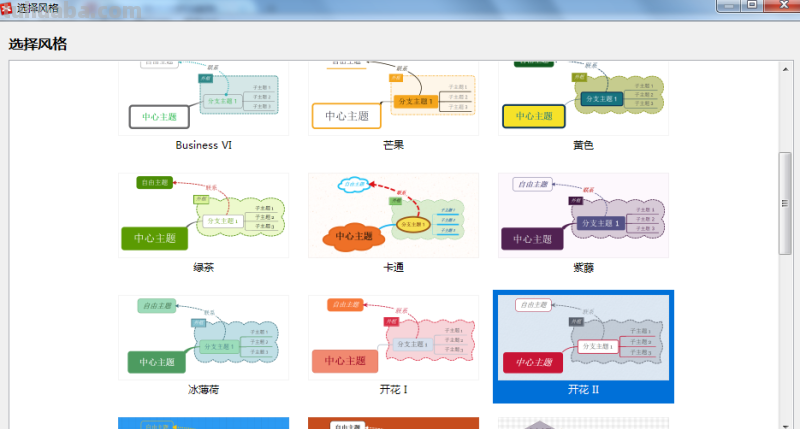800x429 pixels.
Task: Click the scrollbar down arrow
Action: (x=785, y=425)
